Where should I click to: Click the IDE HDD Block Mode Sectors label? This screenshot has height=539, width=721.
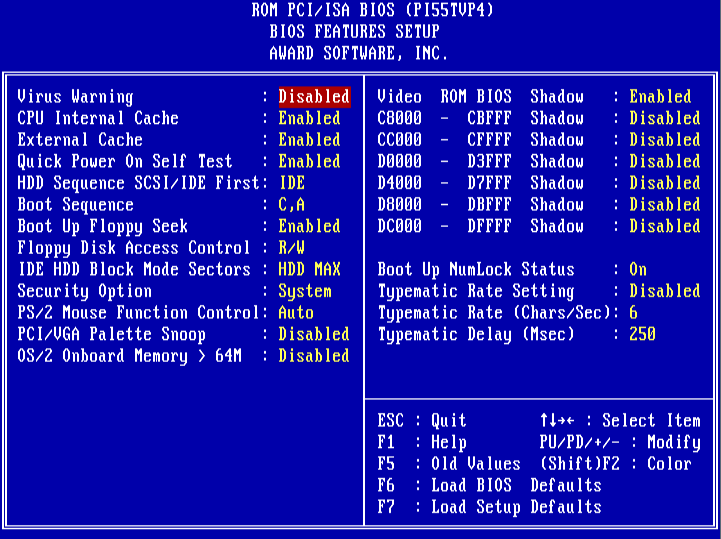[x=134, y=270]
